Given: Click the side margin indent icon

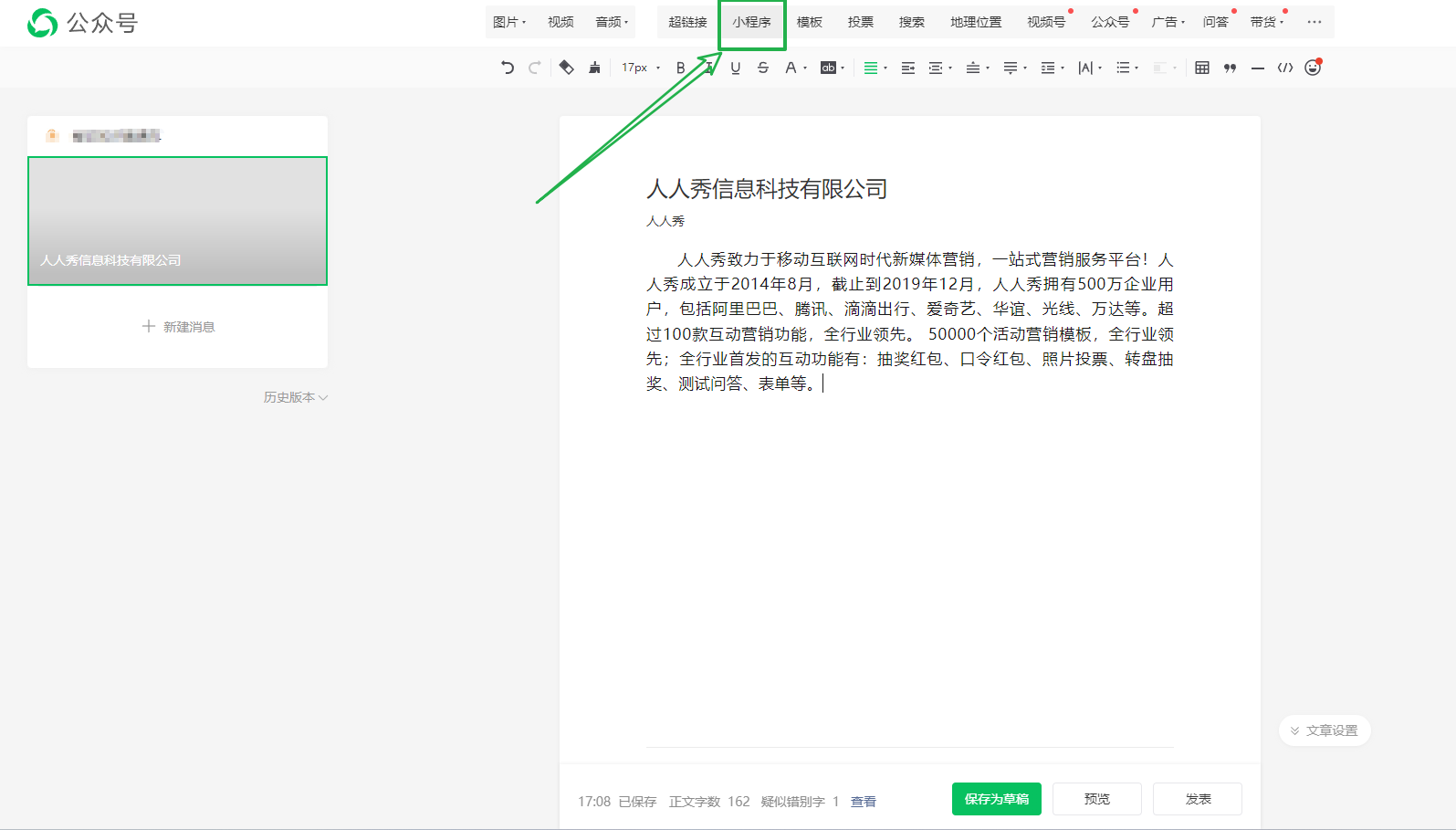Looking at the screenshot, I should [936, 68].
